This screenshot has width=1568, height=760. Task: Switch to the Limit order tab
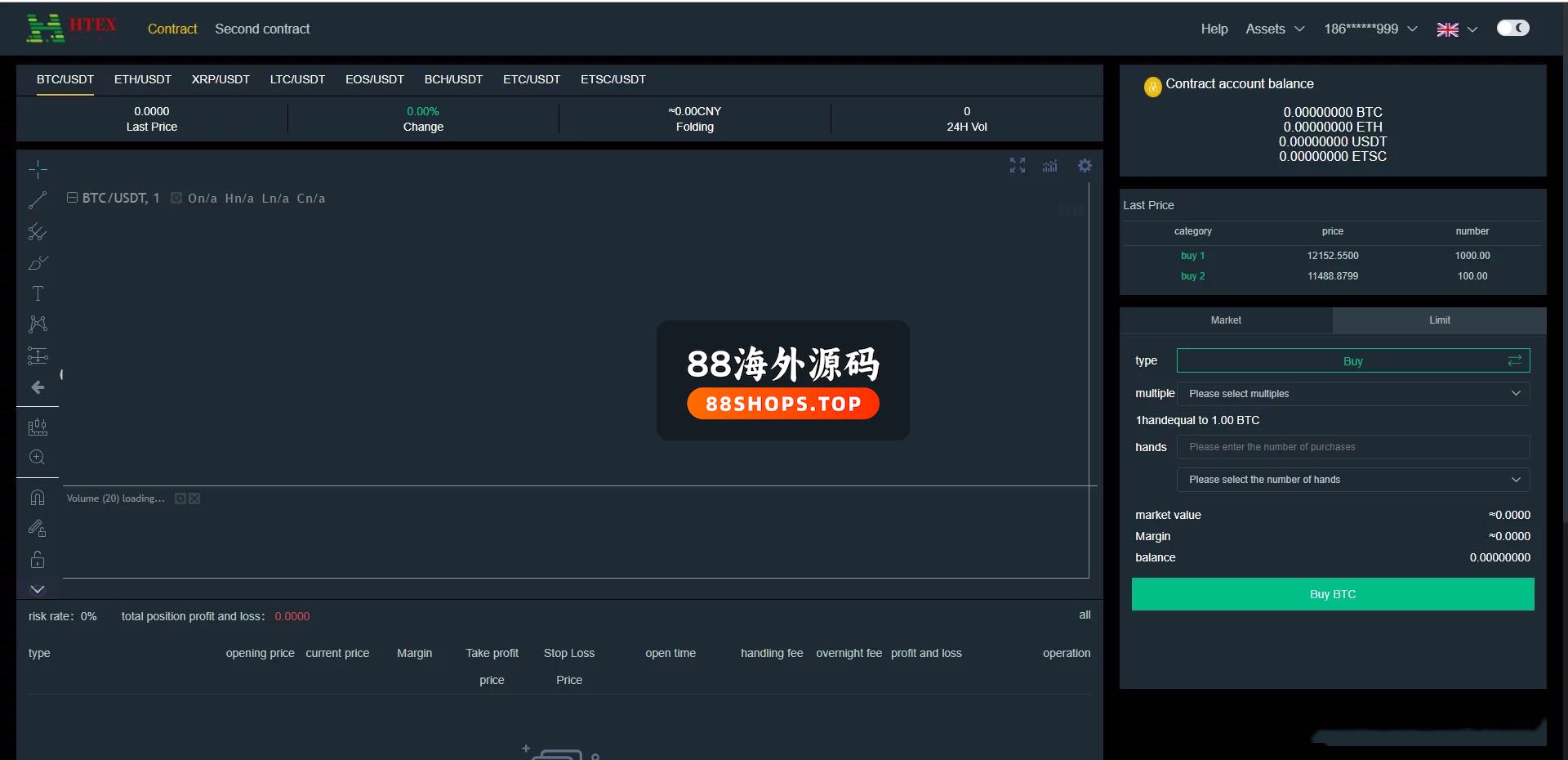1439,320
